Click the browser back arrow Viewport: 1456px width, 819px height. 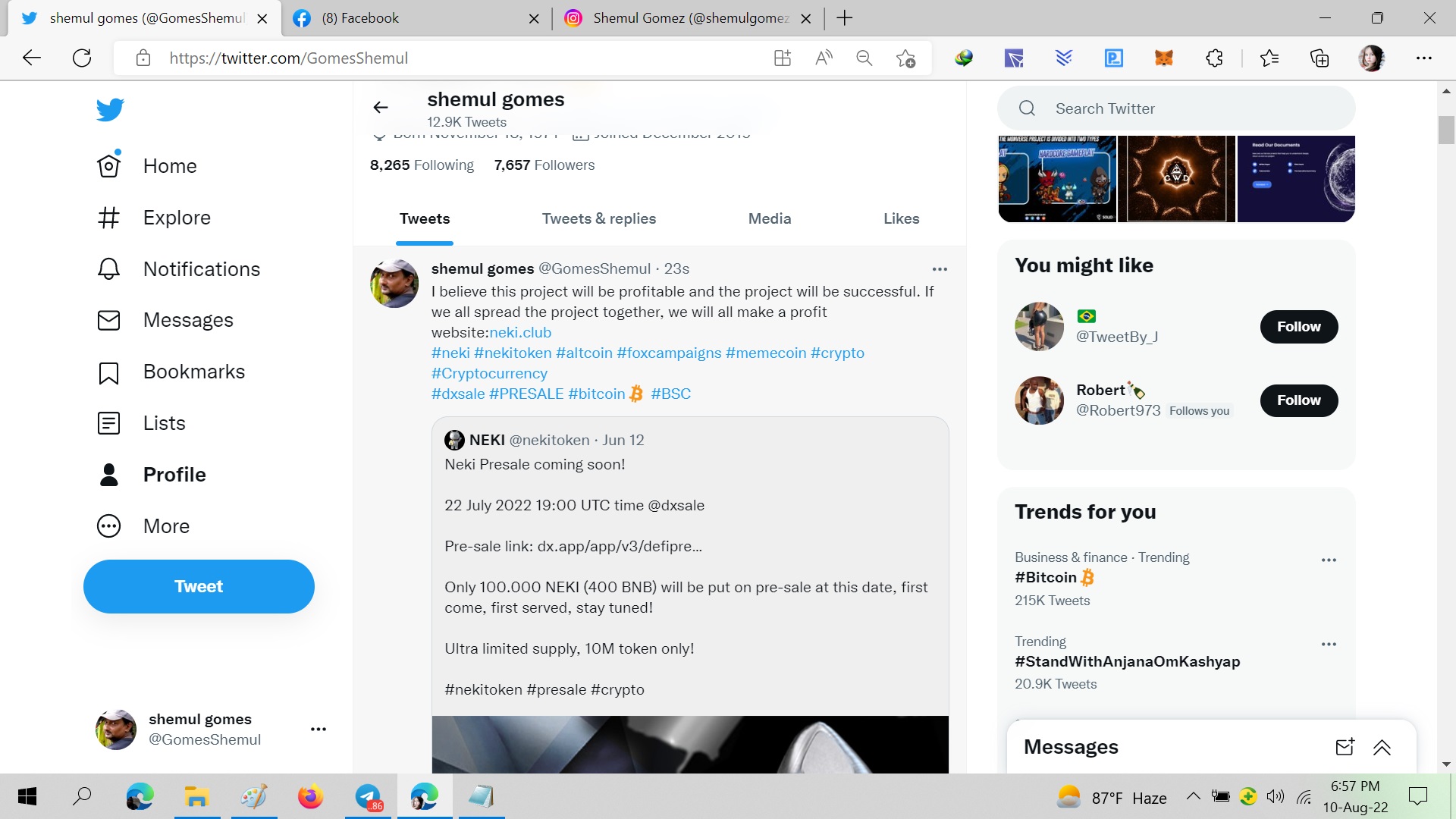coord(32,58)
